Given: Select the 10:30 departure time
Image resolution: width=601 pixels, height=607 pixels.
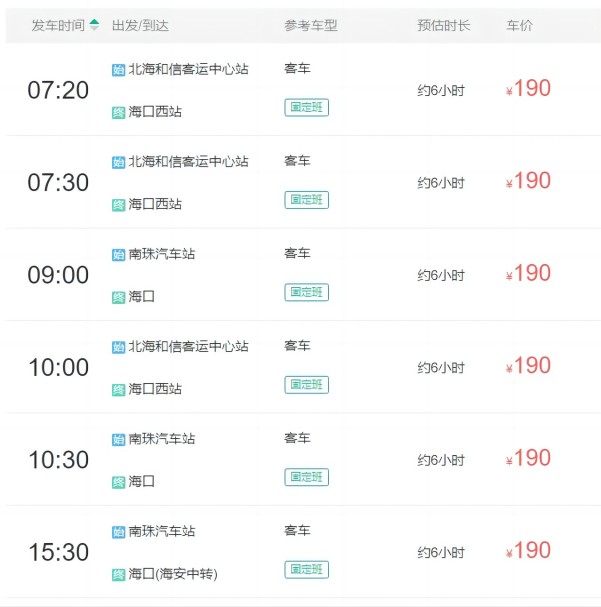Looking at the screenshot, I should pyautogui.click(x=58, y=460).
